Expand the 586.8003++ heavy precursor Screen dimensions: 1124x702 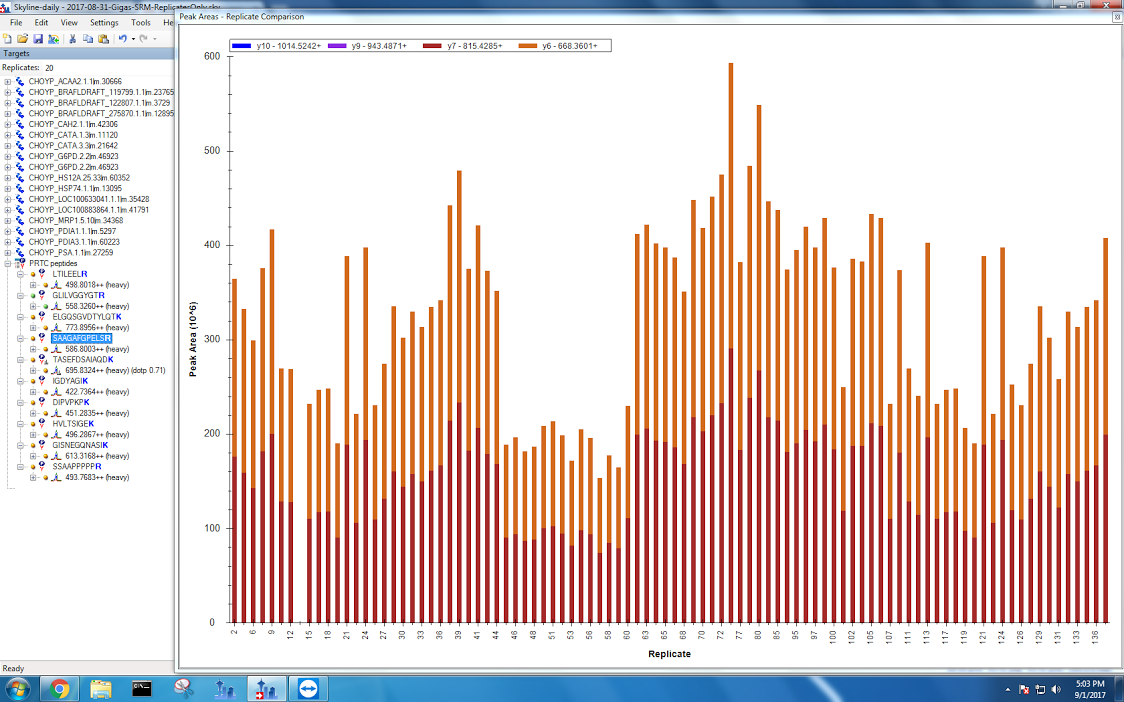tap(33, 349)
